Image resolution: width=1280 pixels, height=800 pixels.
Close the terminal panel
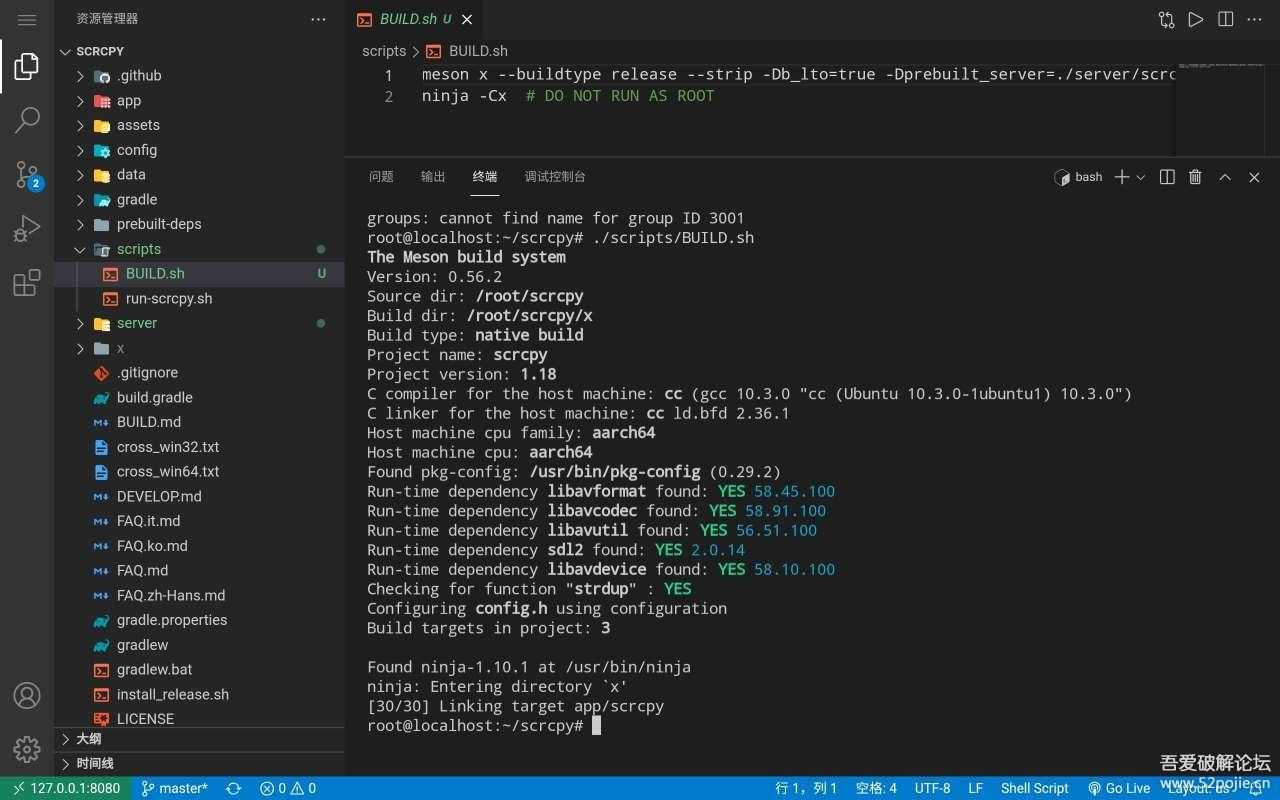(1254, 177)
